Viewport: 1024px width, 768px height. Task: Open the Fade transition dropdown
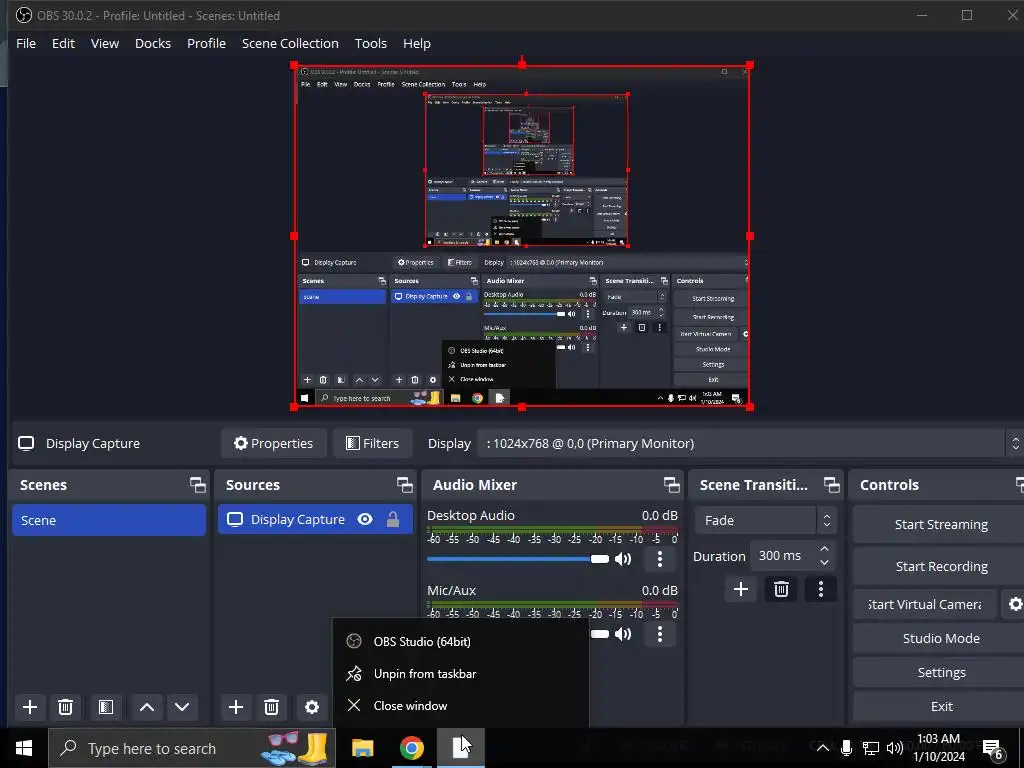(x=765, y=520)
